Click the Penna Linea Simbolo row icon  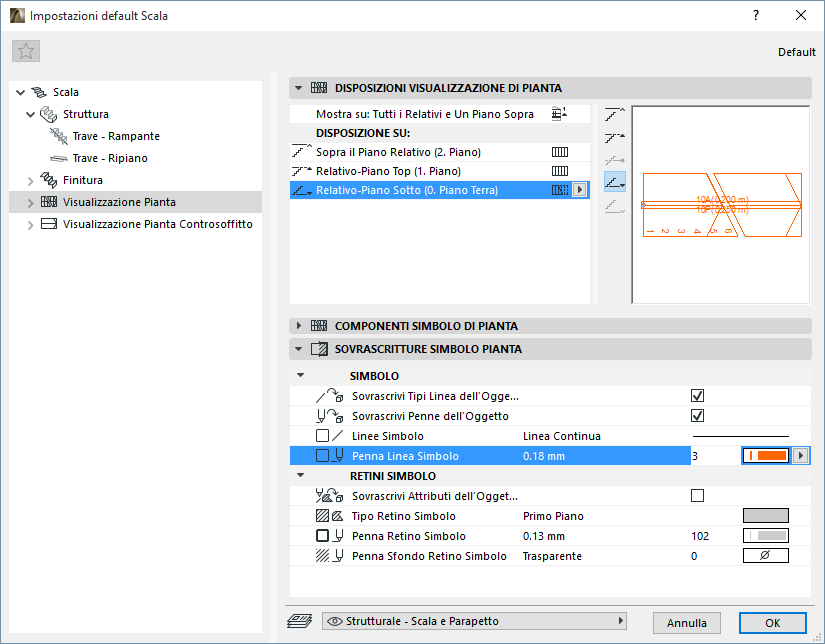[329, 456]
